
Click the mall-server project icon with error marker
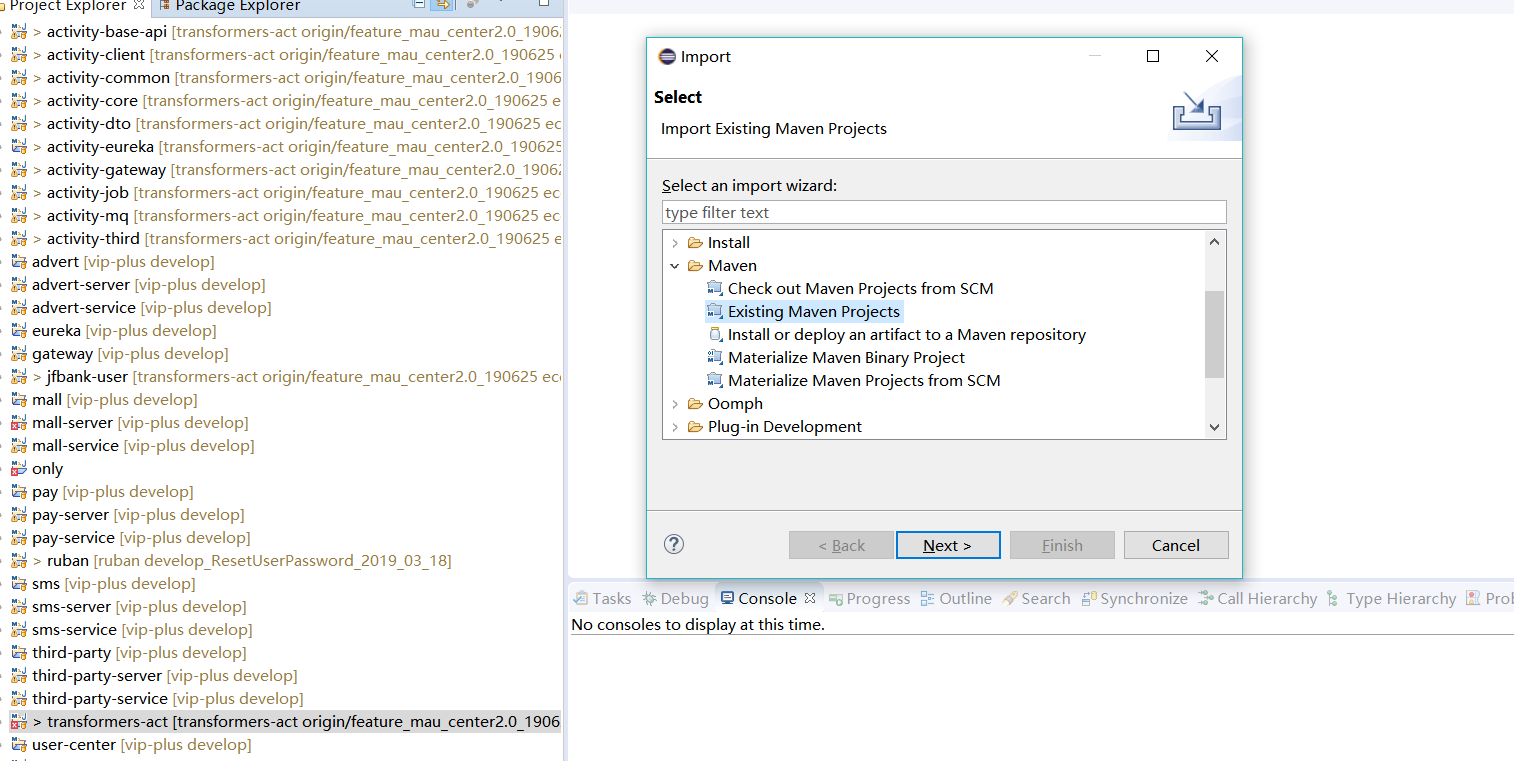[19, 423]
